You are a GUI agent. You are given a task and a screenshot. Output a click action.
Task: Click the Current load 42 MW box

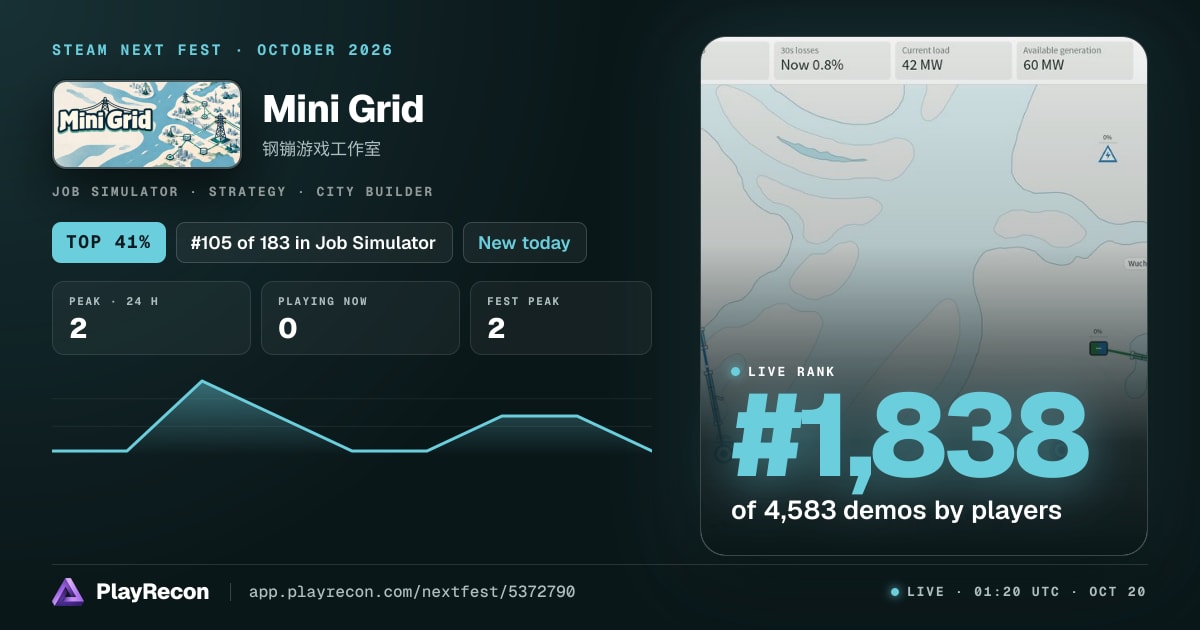pos(953,60)
